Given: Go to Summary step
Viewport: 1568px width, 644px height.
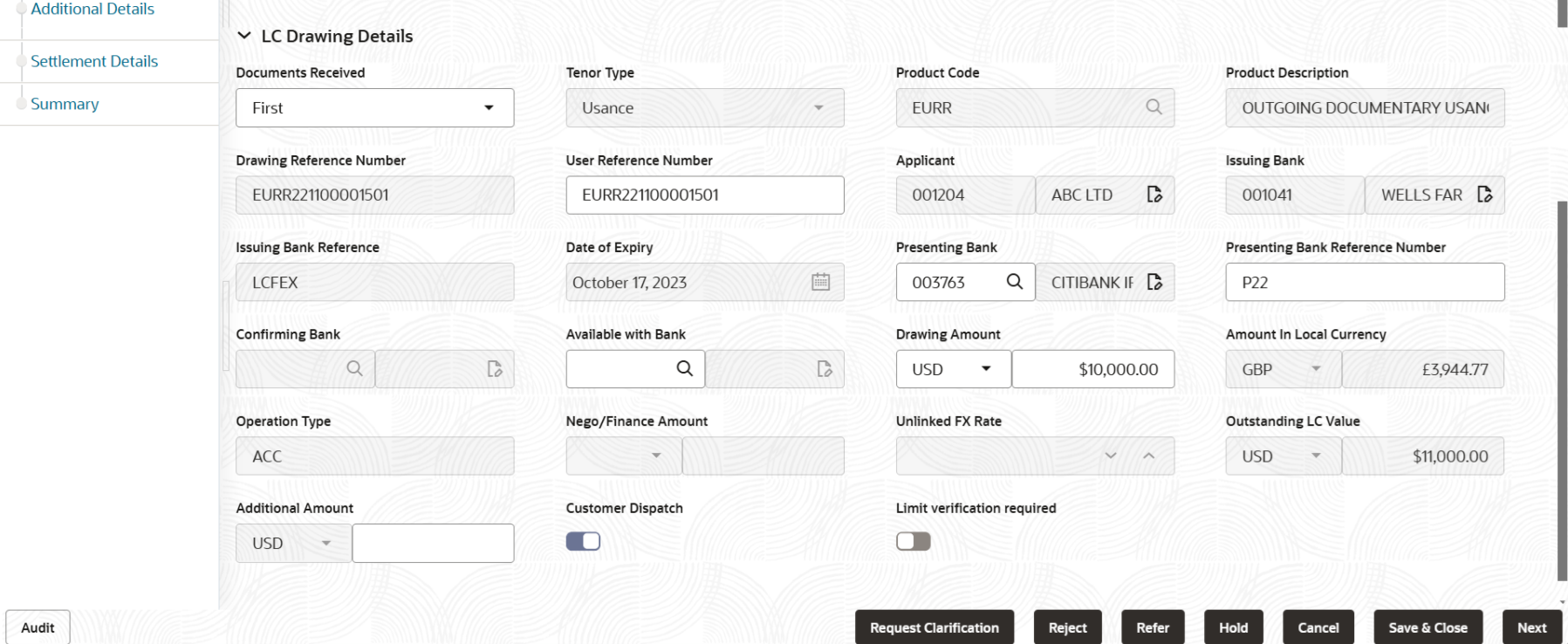Looking at the screenshot, I should [65, 104].
